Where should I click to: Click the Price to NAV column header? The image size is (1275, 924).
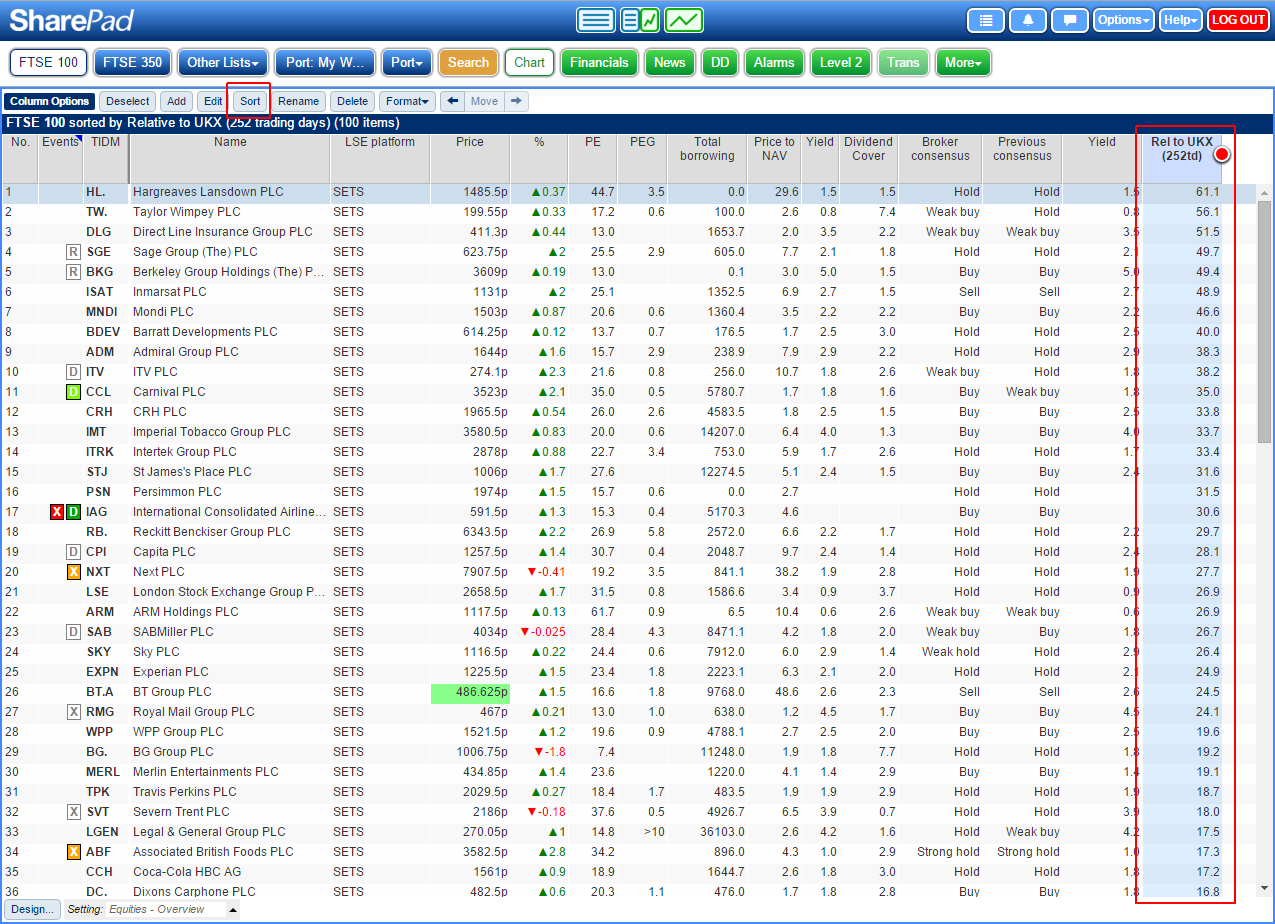pos(775,158)
